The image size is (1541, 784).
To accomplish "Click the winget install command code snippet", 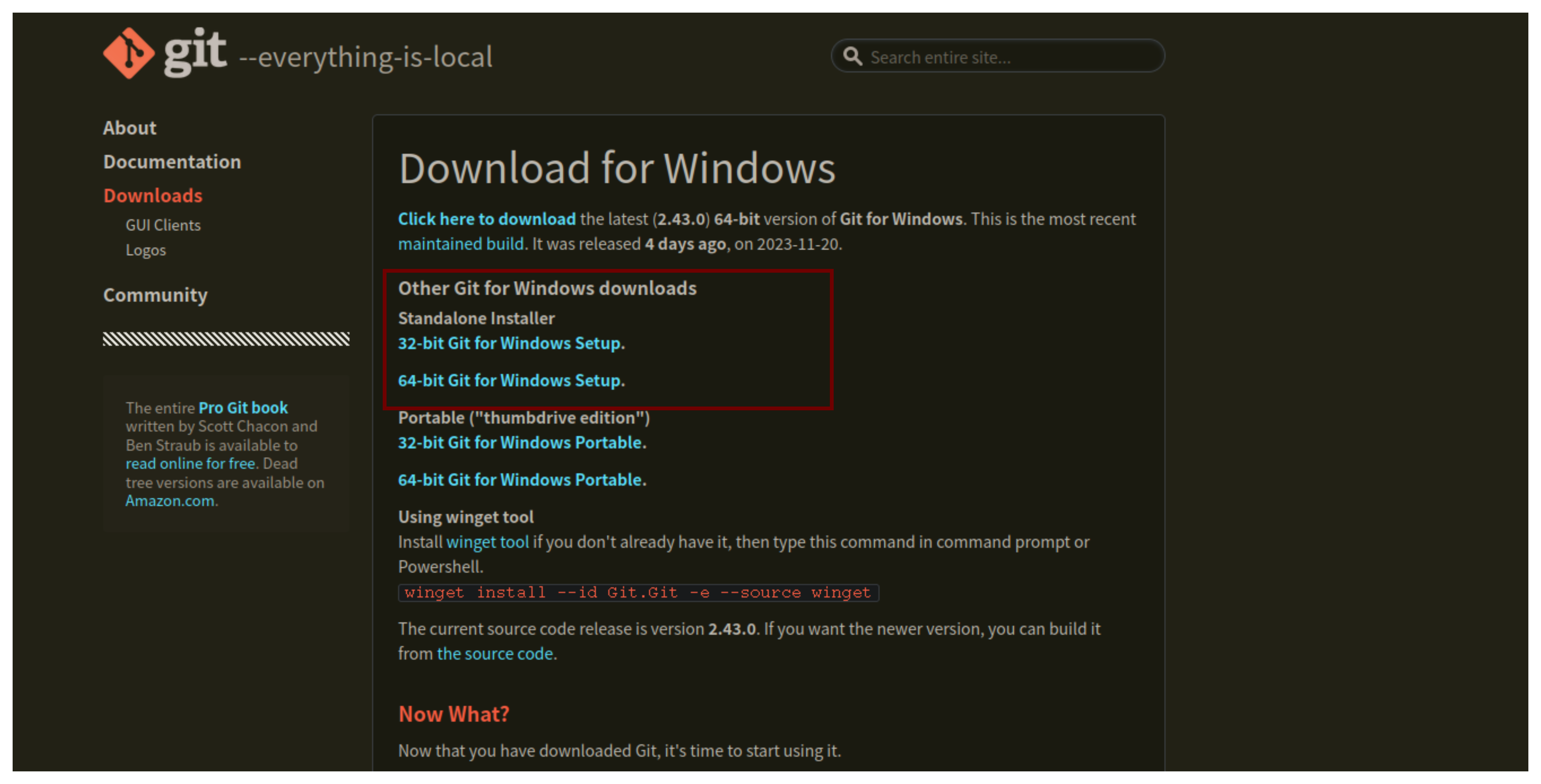I will [x=638, y=593].
